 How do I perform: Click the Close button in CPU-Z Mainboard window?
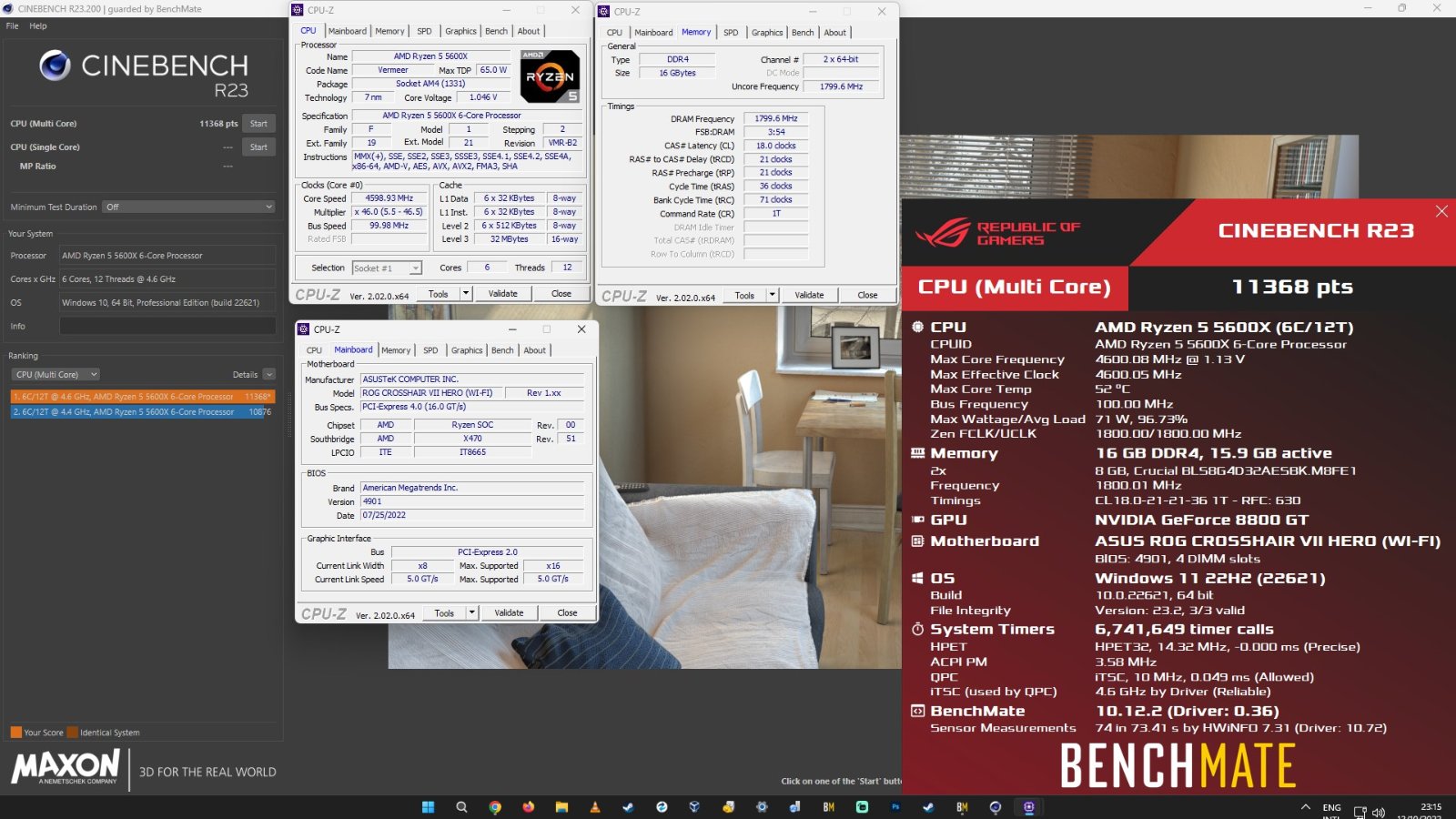567,612
